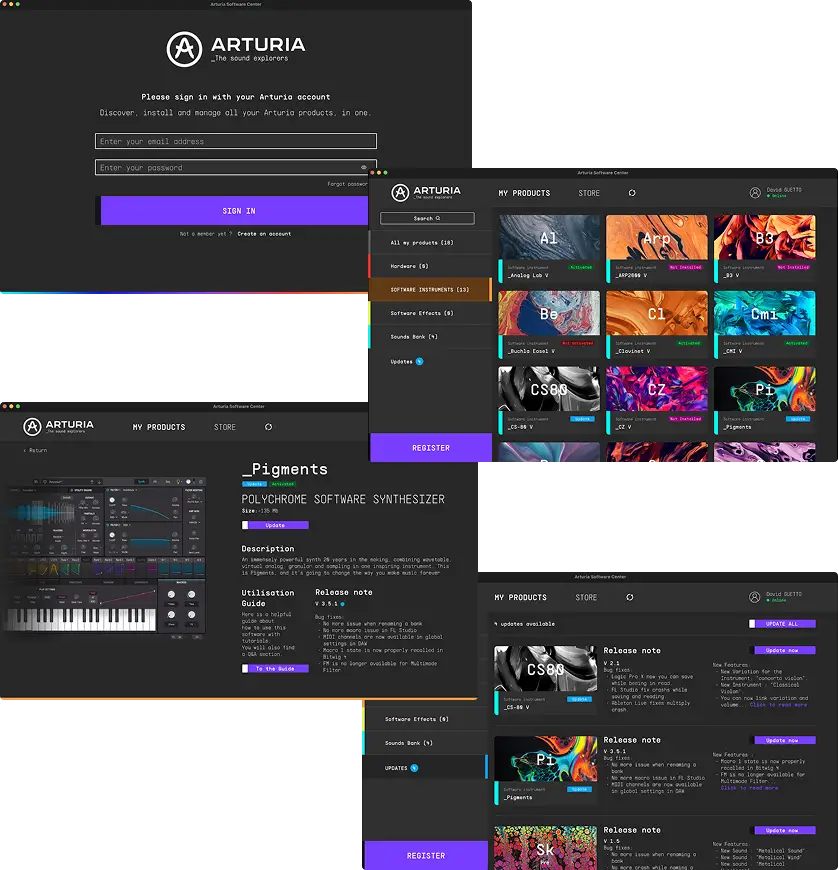Open the CS80 thumbnail in the updates list
This screenshot has height=870, width=838.
click(x=546, y=669)
